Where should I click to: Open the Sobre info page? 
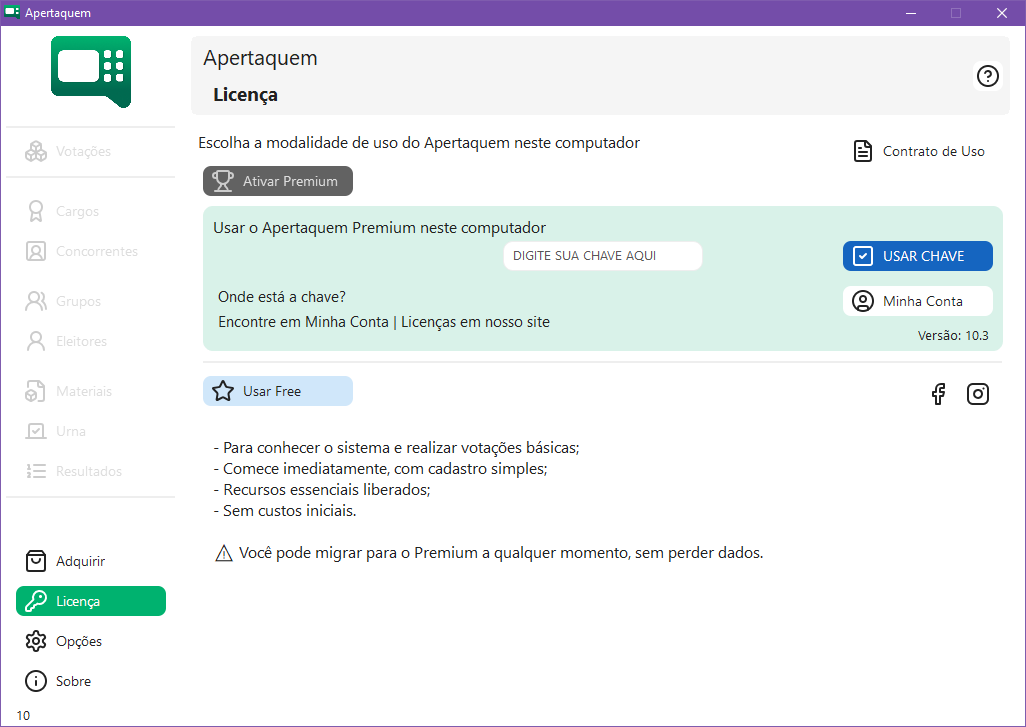[x=91, y=681]
